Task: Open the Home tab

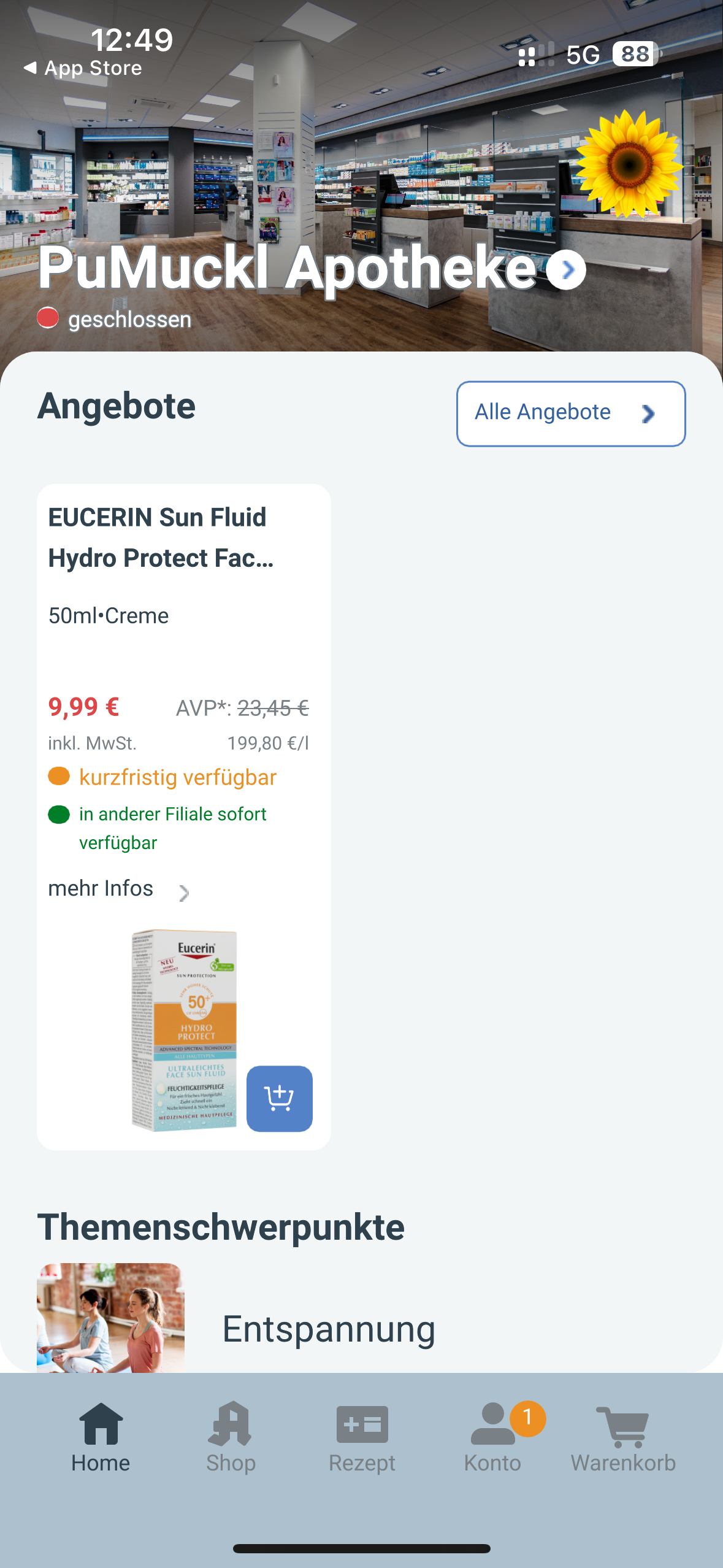Action: [x=101, y=1437]
